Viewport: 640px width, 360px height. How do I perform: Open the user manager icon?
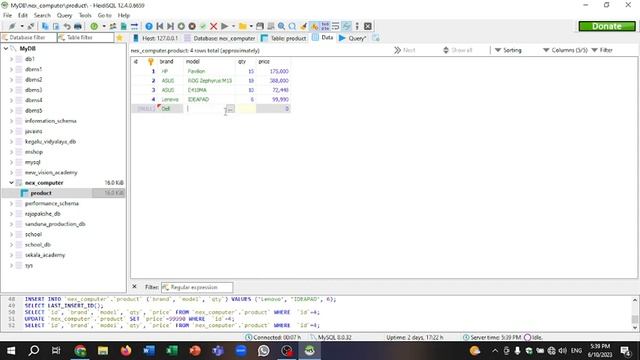point(113,26)
